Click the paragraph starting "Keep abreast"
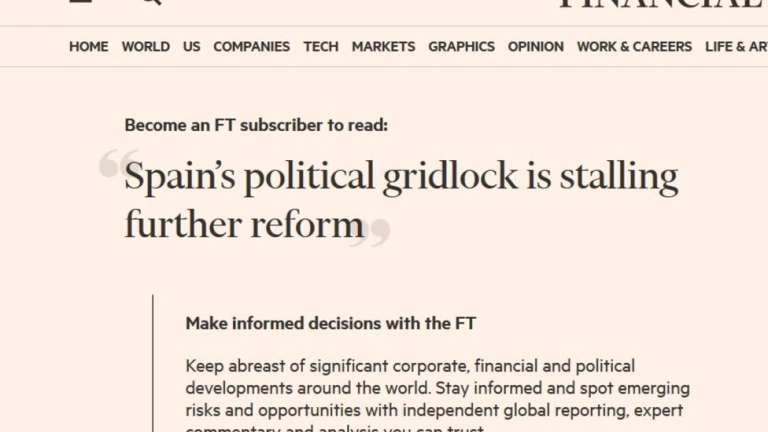This screenshot has width=768, height=432. (x=437, y=387)
